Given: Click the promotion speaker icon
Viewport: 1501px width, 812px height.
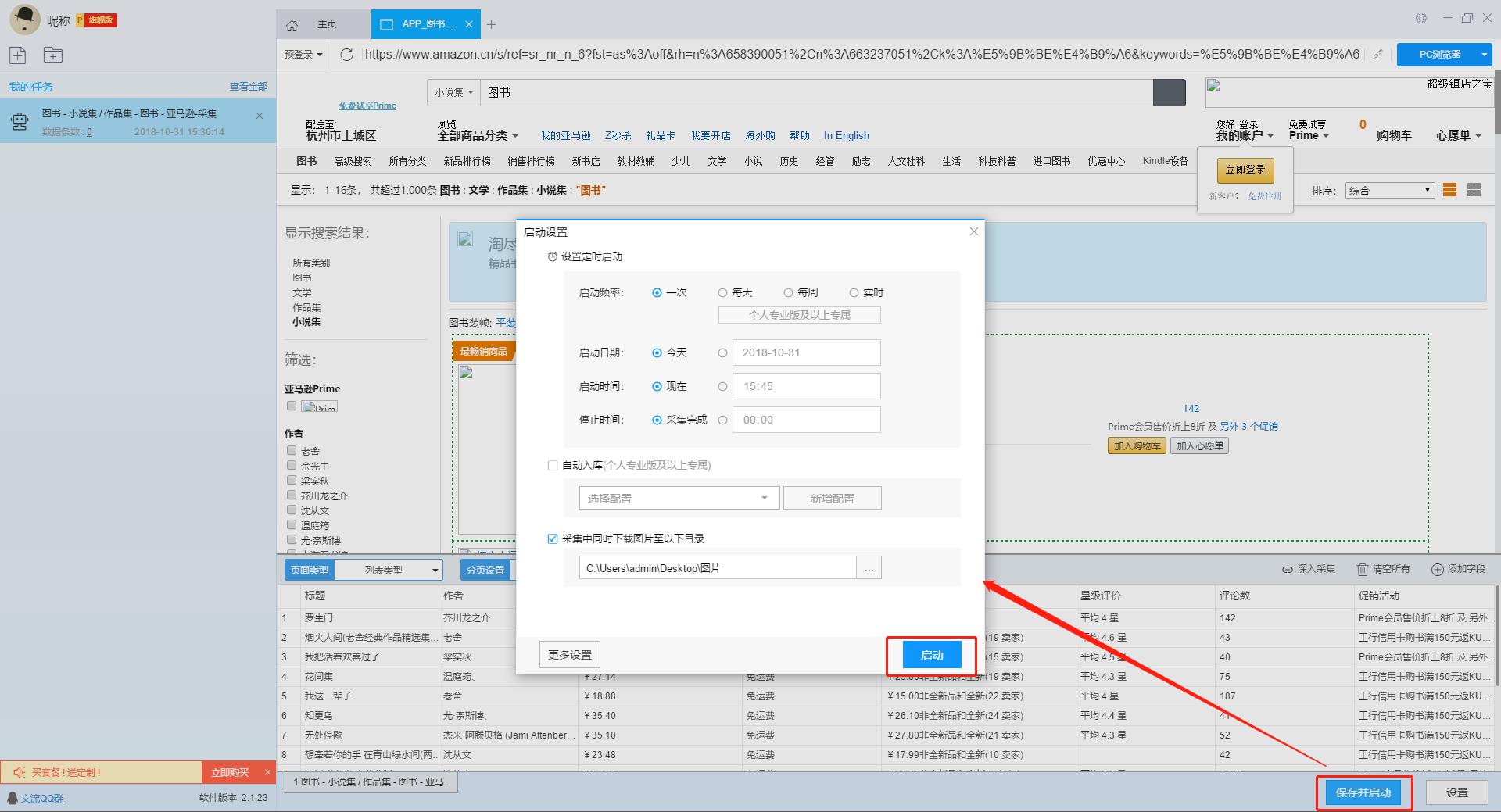Looking at the screenshot, I should click(19, 772).
